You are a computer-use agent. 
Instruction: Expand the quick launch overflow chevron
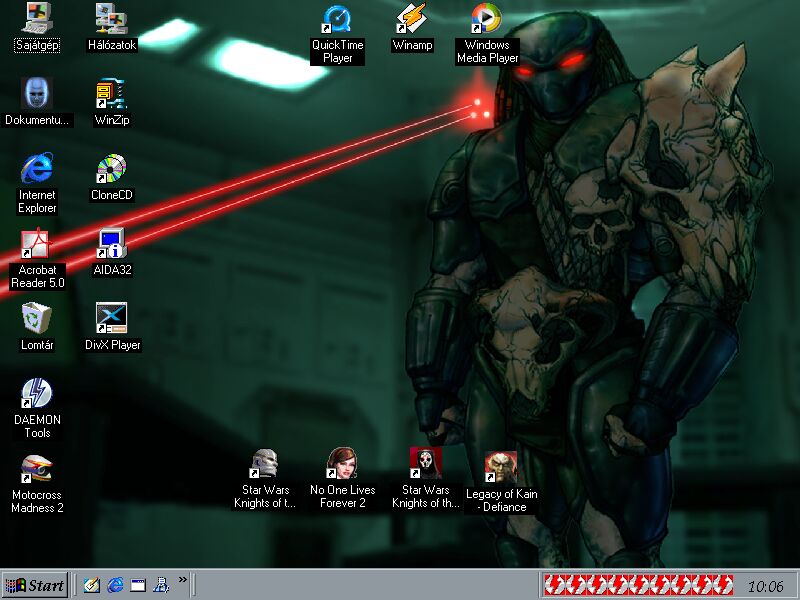pos(183,580)
